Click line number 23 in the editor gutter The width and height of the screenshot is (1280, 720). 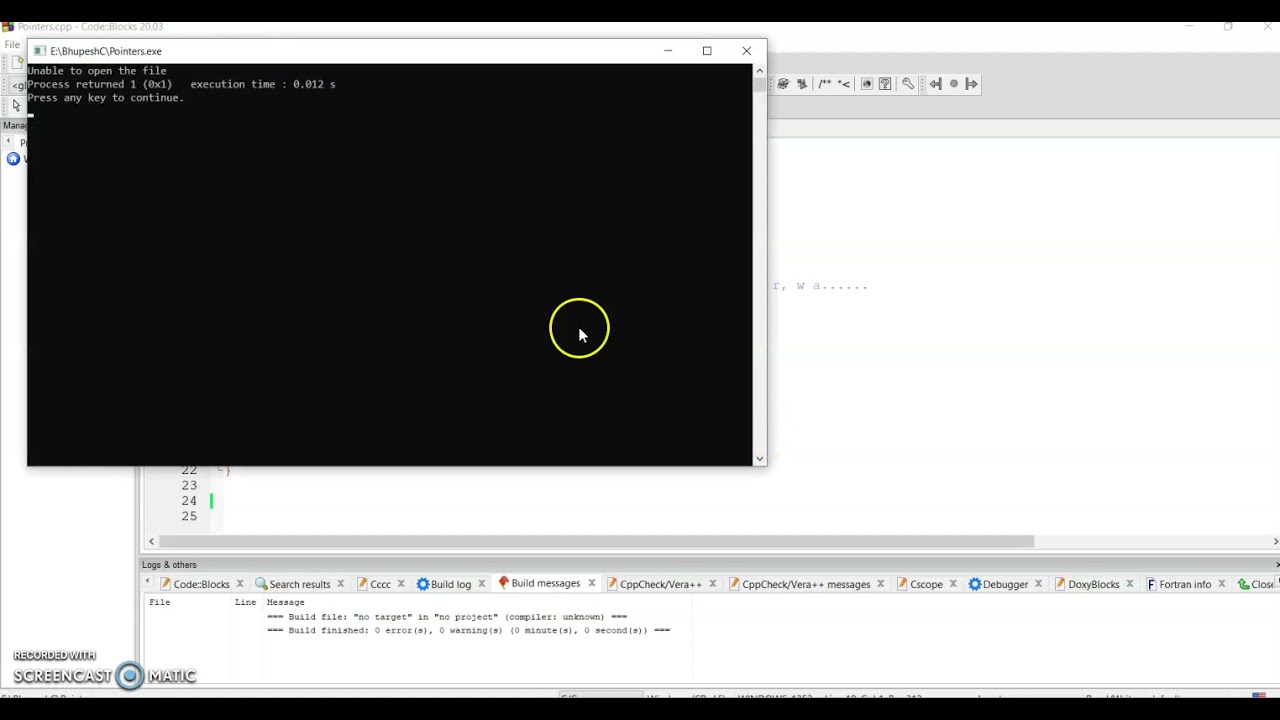[x=189, y=485]
